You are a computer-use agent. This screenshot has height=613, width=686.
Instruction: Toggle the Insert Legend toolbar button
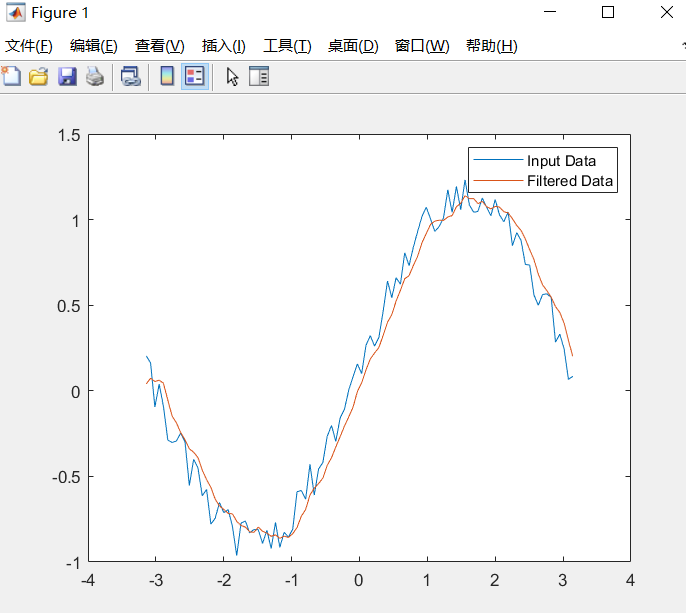[x=195, y=76]
